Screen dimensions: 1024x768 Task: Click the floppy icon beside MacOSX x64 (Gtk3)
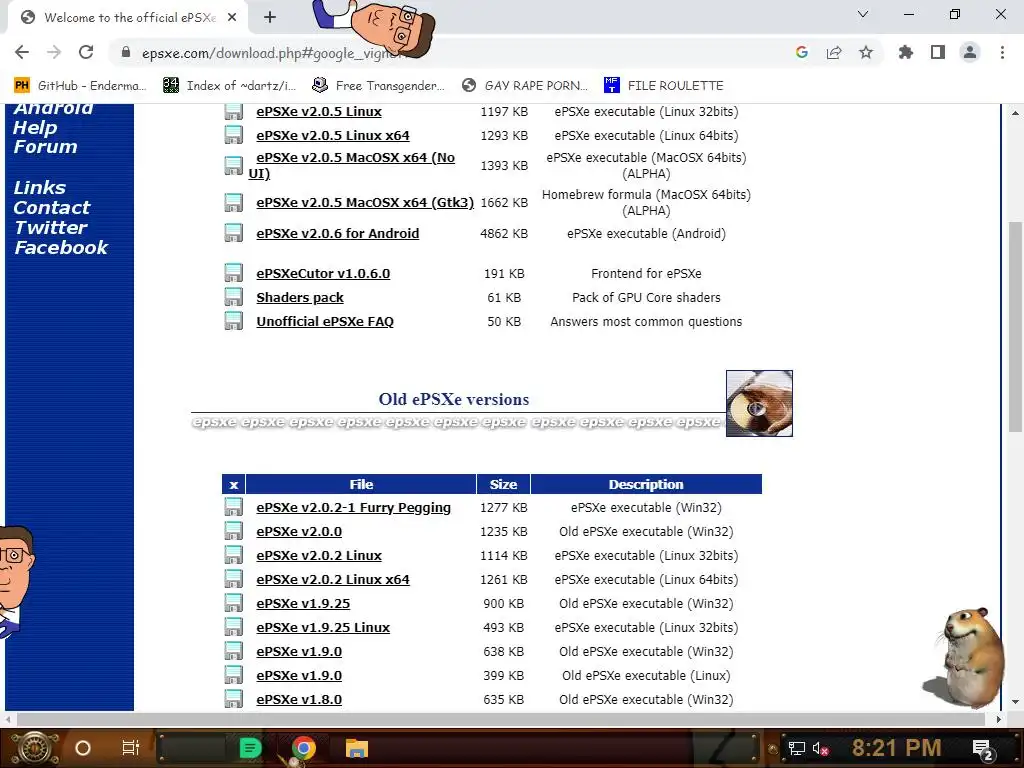233,202
